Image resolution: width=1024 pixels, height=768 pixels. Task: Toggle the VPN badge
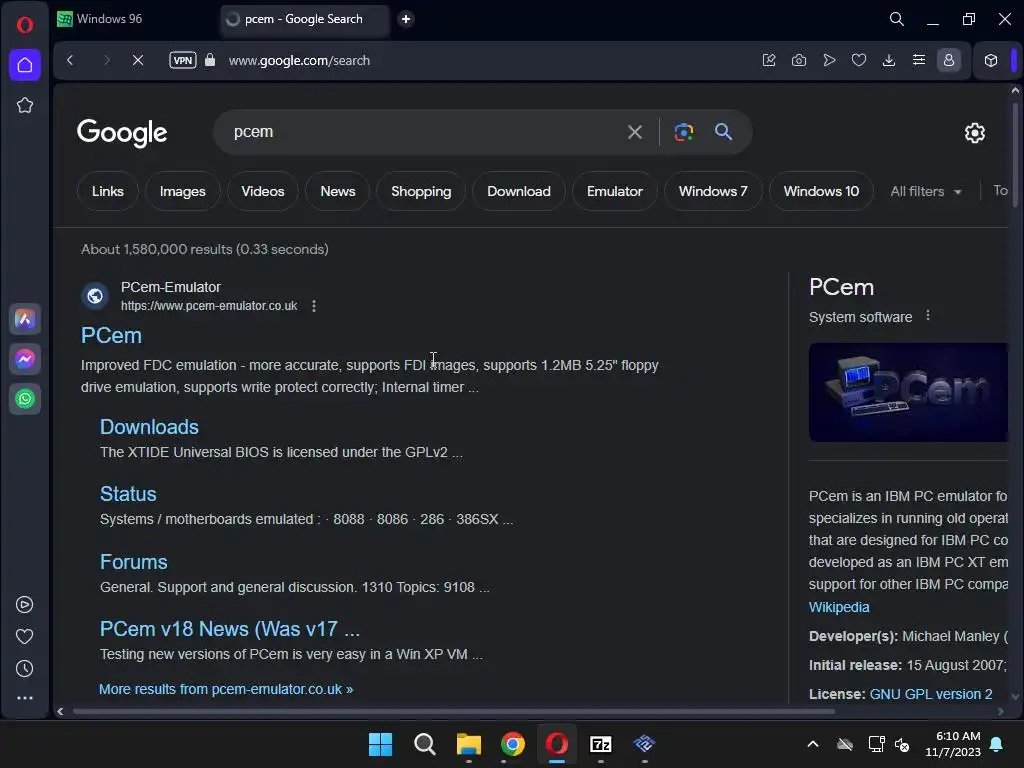click(183, 60)
